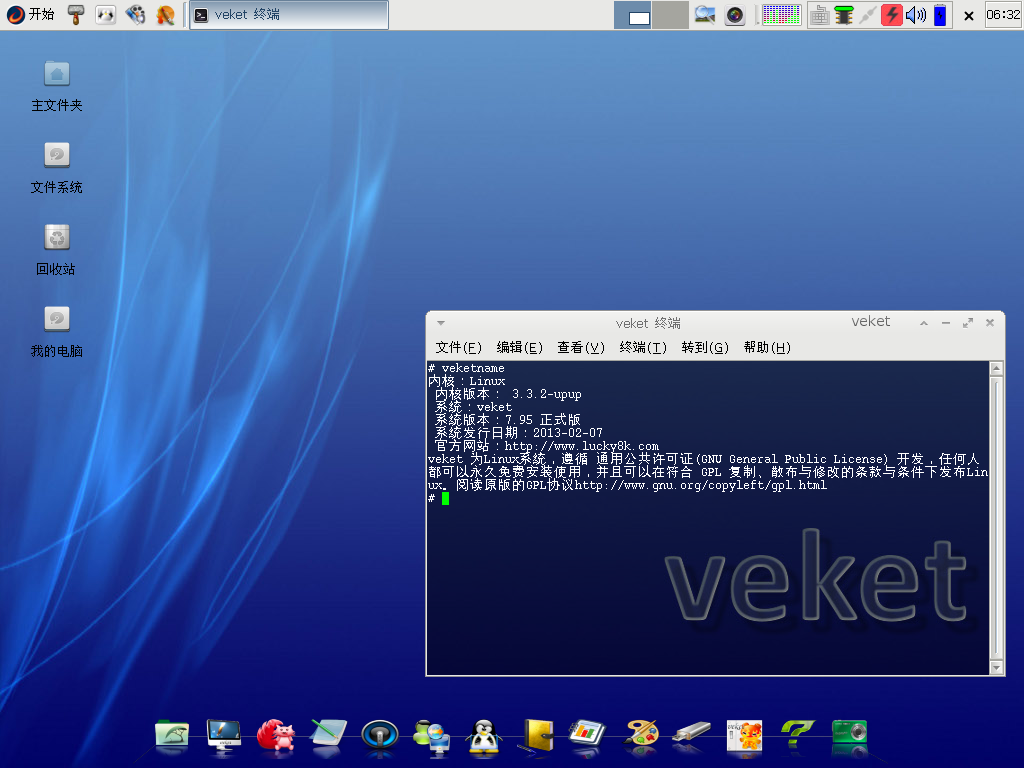Open the magnifier image viewer panel icon
This screenshot has width=1024, height=768.
click(x=705, y=14)
